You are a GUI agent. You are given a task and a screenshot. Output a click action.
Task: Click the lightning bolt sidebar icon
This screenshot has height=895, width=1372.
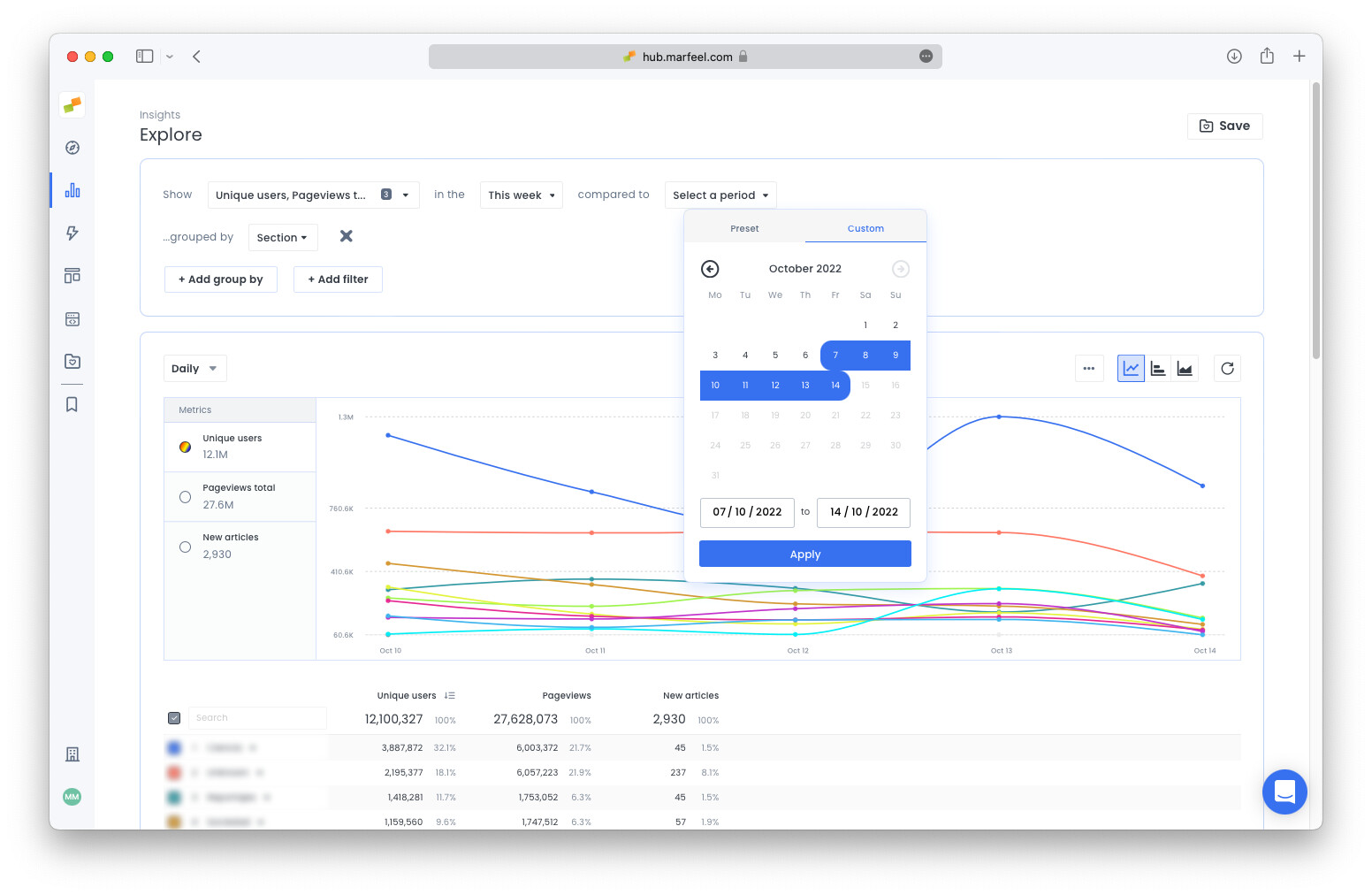[72, 233]
